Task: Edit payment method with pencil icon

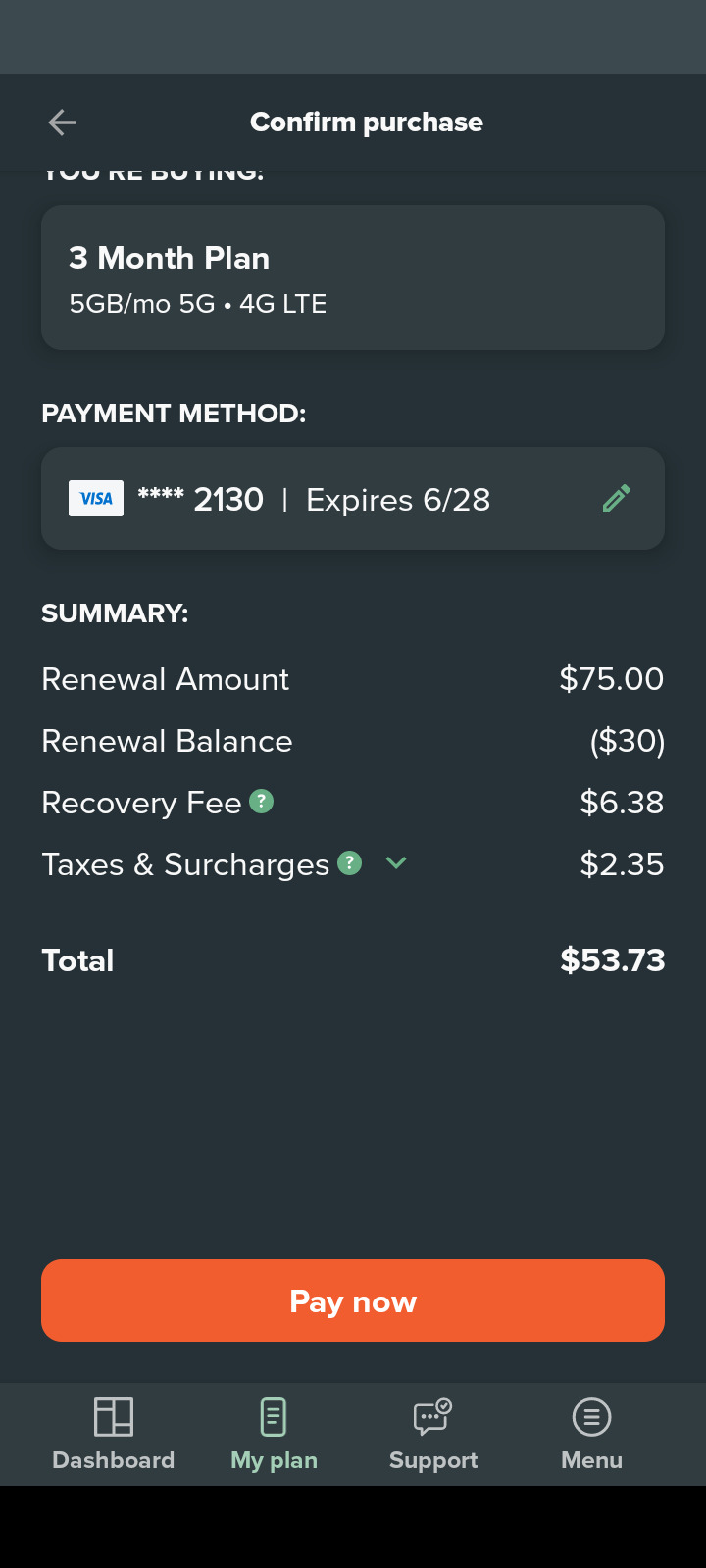Action: point(617,499)
